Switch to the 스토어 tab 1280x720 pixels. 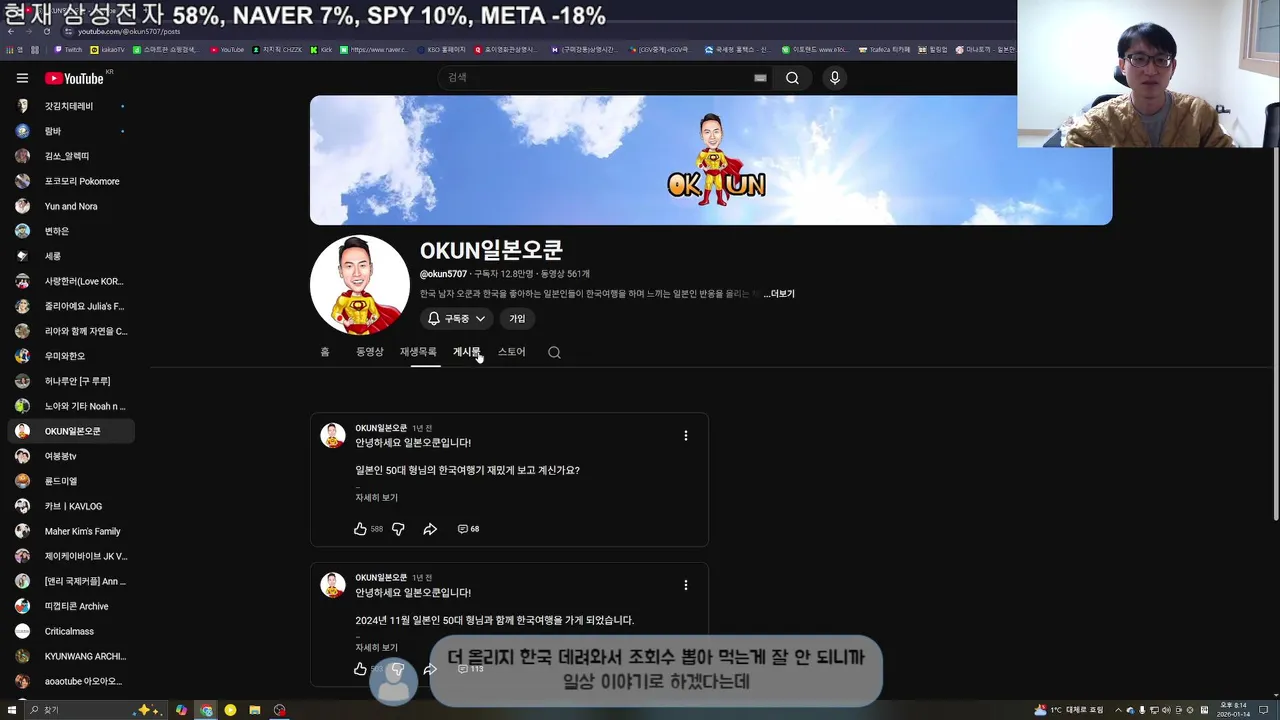[511, 352]
